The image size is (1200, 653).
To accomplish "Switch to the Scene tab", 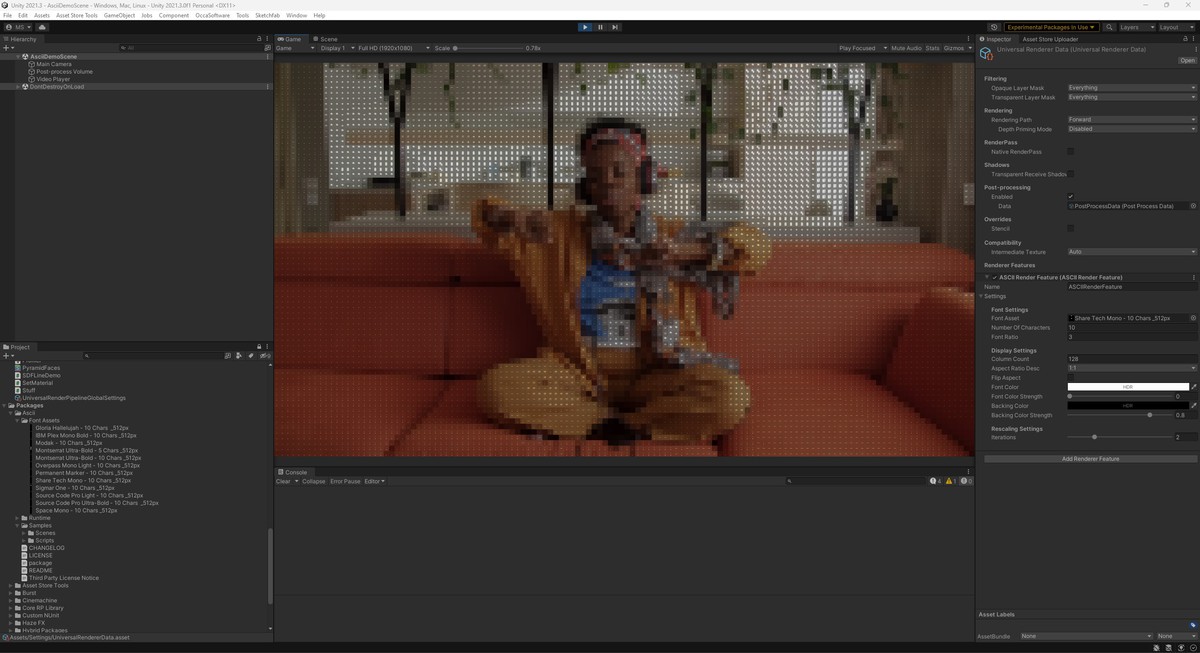I will pos(325,39).
